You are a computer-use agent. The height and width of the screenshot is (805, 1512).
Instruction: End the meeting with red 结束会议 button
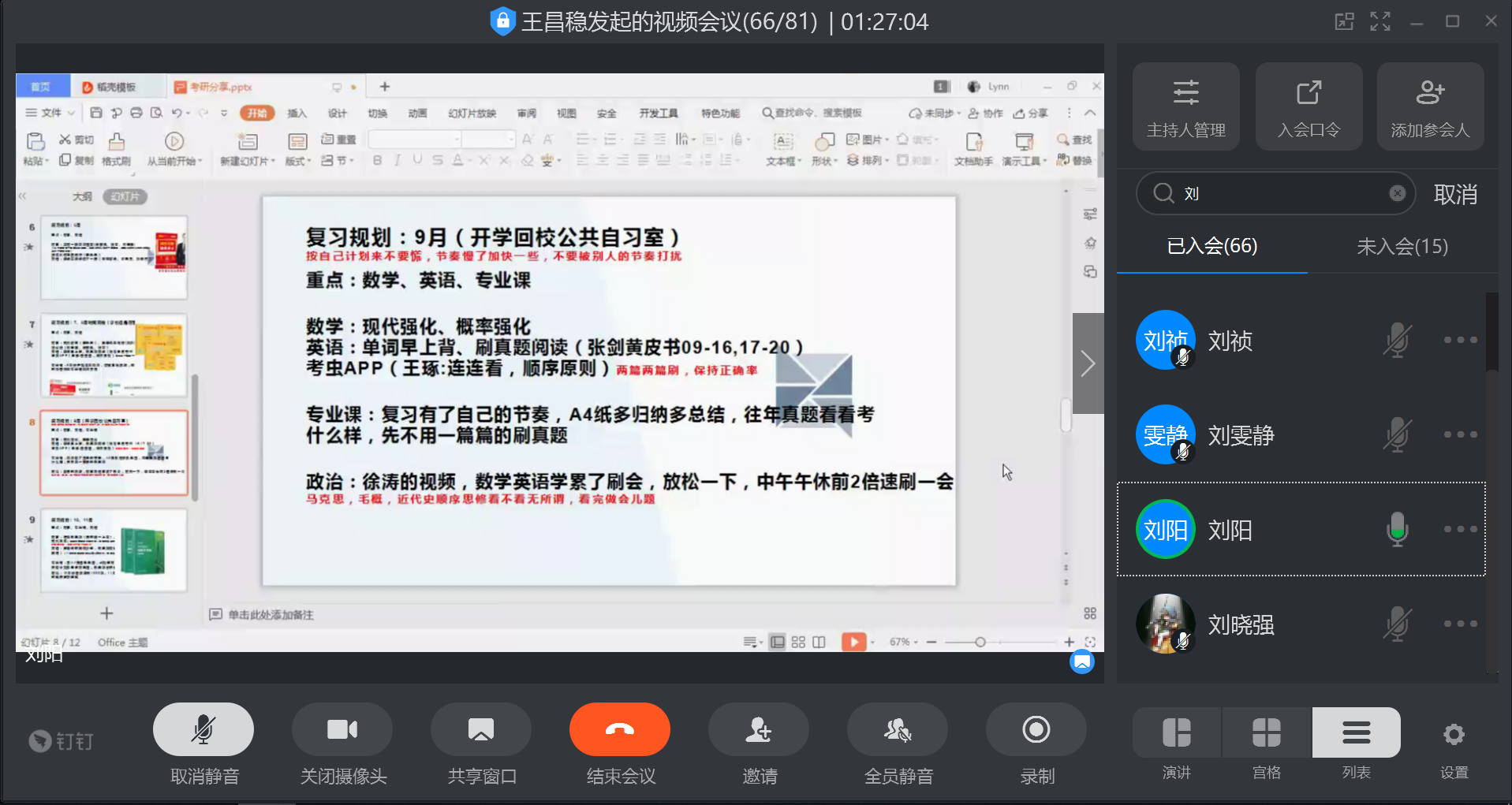pyautogui.click(x=619, y=730)
